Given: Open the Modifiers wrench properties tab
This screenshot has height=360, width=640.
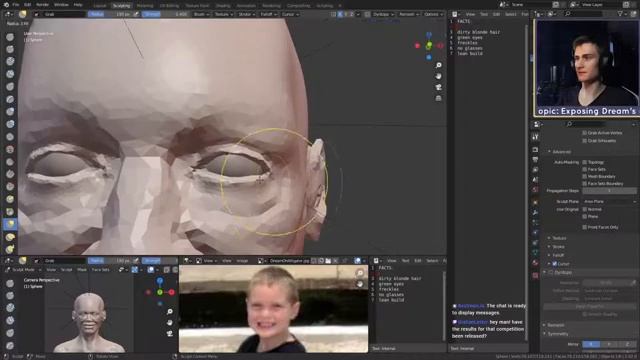Looking at the screenshot, I should [535, 212].
